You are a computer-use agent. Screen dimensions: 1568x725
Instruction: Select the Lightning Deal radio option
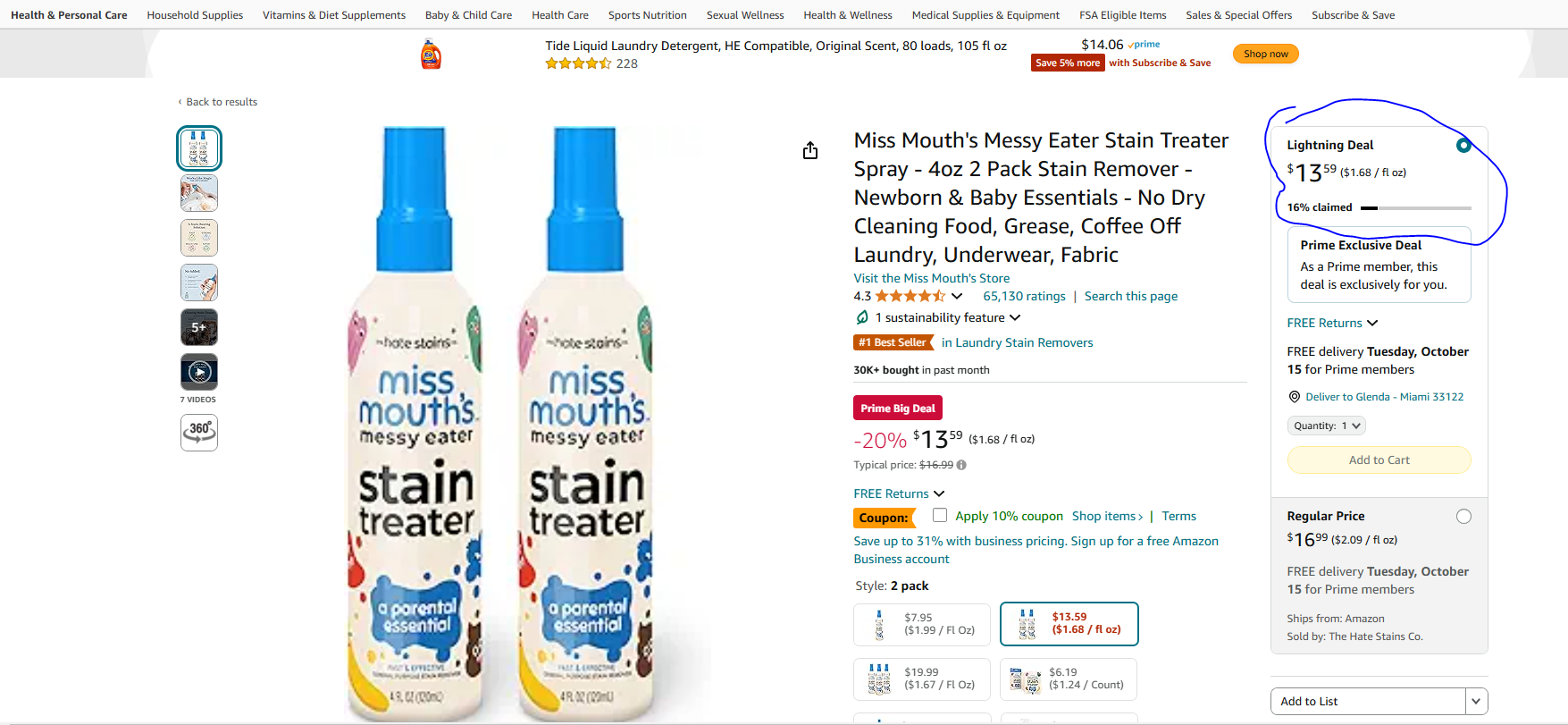tap(1463, 145)
